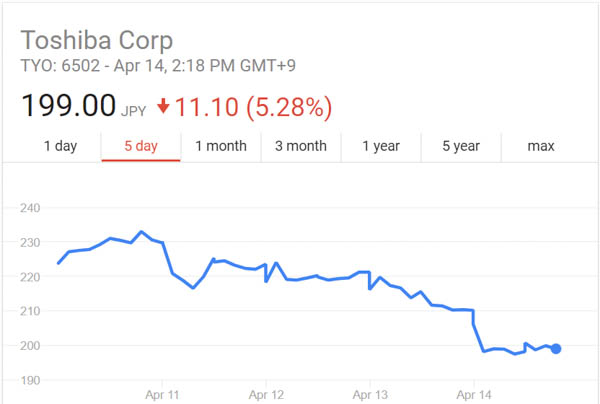Click the 240 y-axis value label

31,208
